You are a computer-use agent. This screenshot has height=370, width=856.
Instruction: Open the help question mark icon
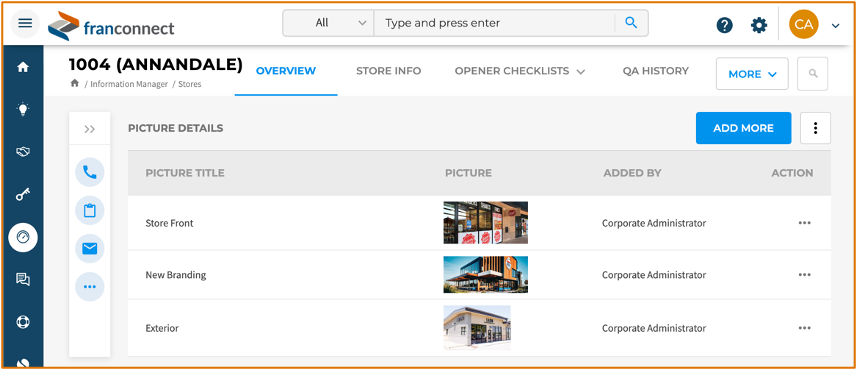point(724,25)
